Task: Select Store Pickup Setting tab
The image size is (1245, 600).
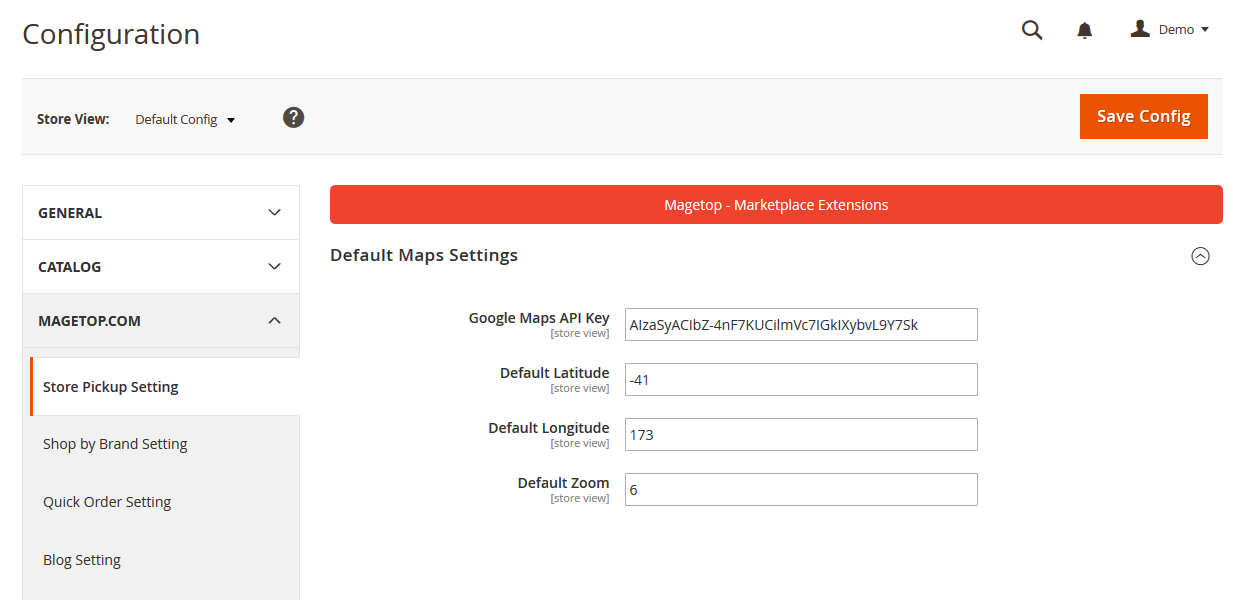Action: (111, 387)
